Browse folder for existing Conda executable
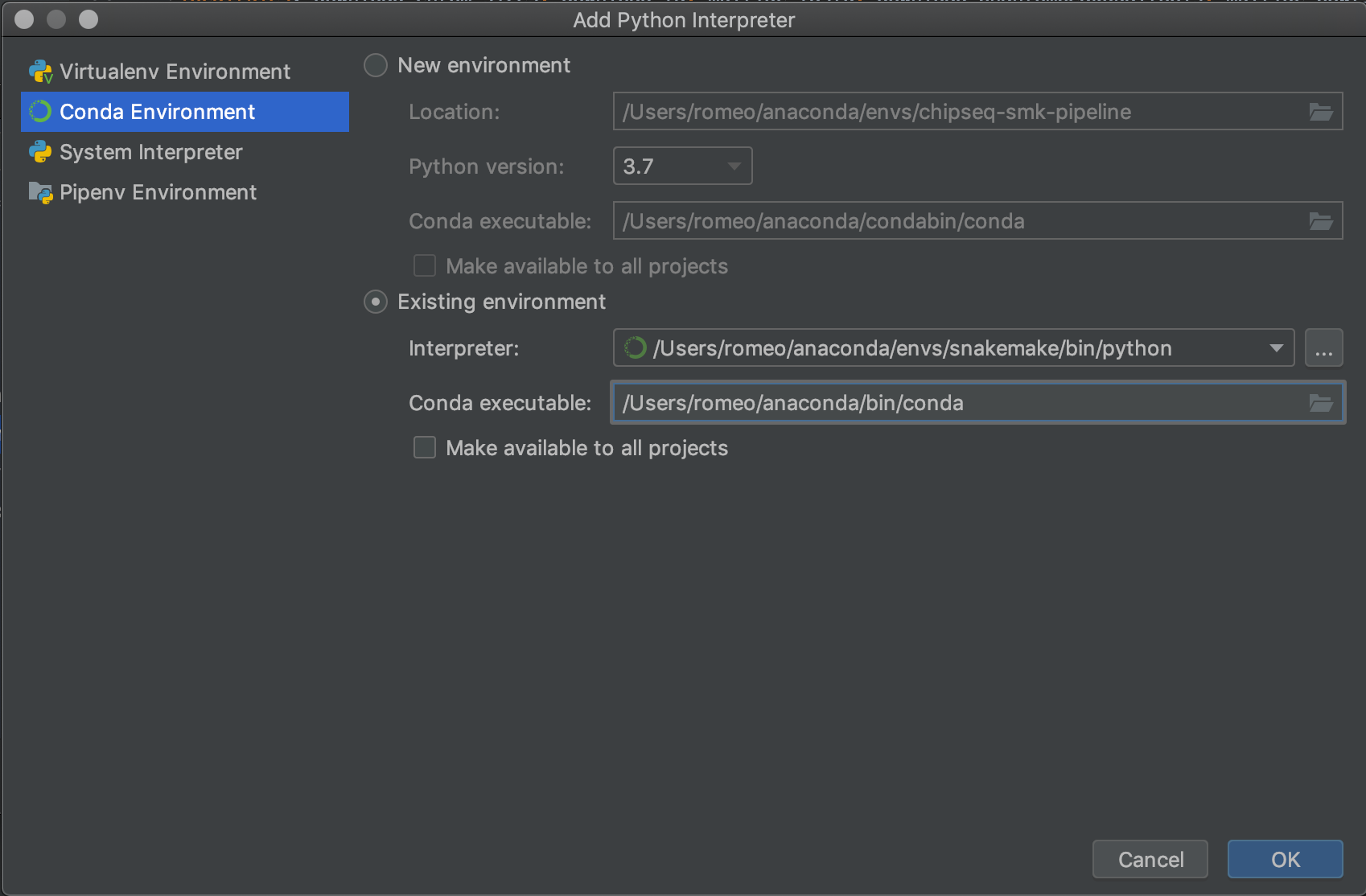This screenshot has width=1366, height=896. click(x=1321, y=403)
